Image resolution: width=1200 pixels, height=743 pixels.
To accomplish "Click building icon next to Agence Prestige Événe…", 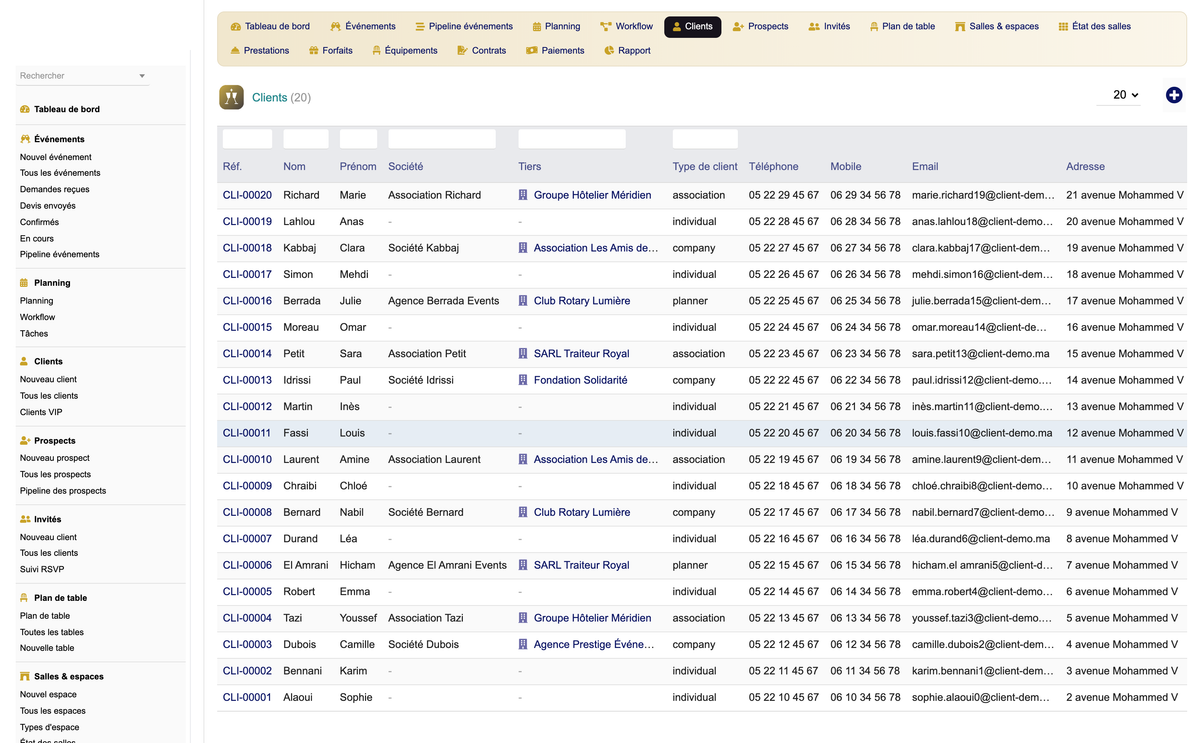I will pos(523,644).
